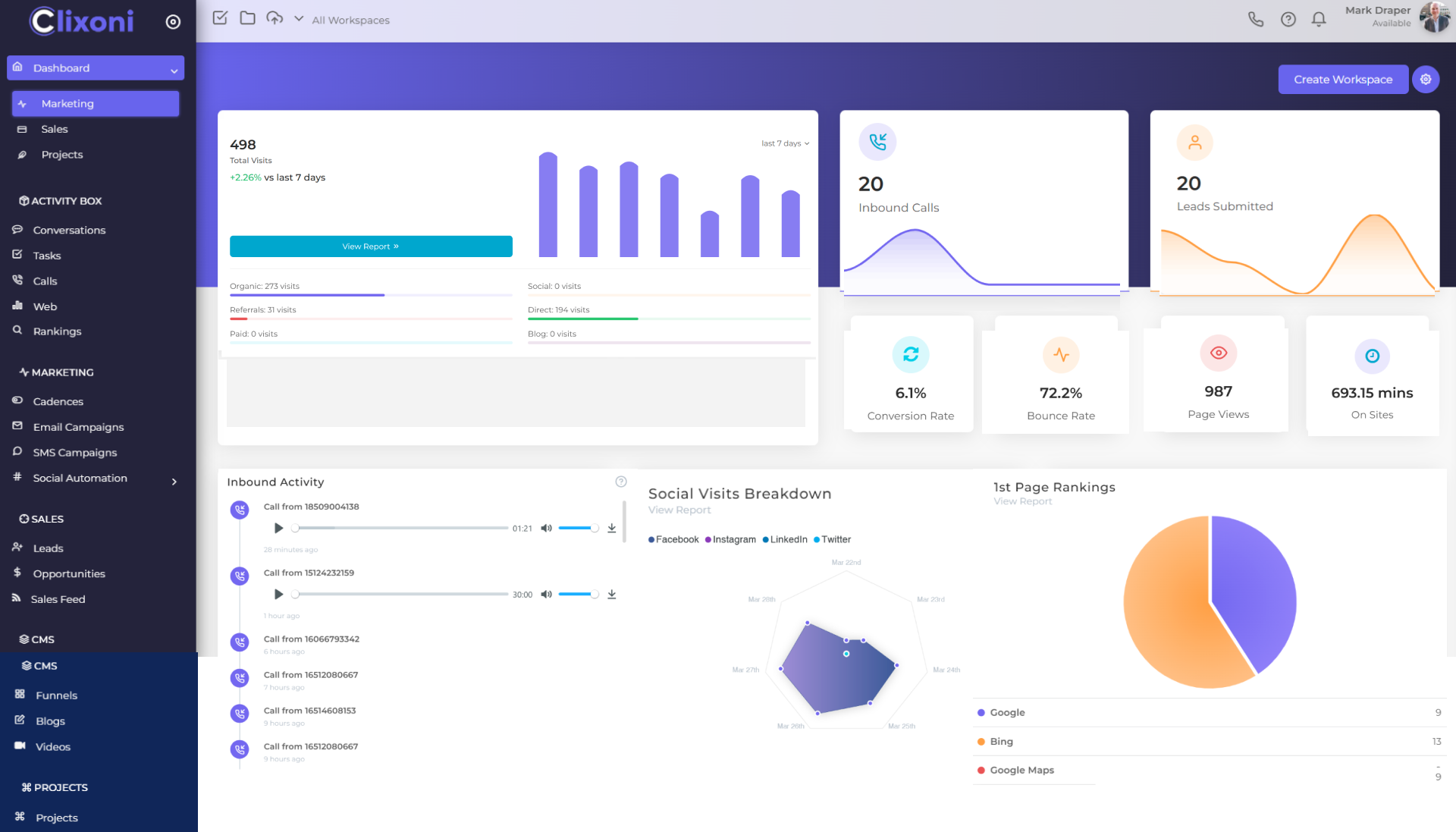Image resolution: width=1456 pixels, height=832 pixels.
Task: Click the Videos camera icon in the sidebar
Action: point(20,746)
